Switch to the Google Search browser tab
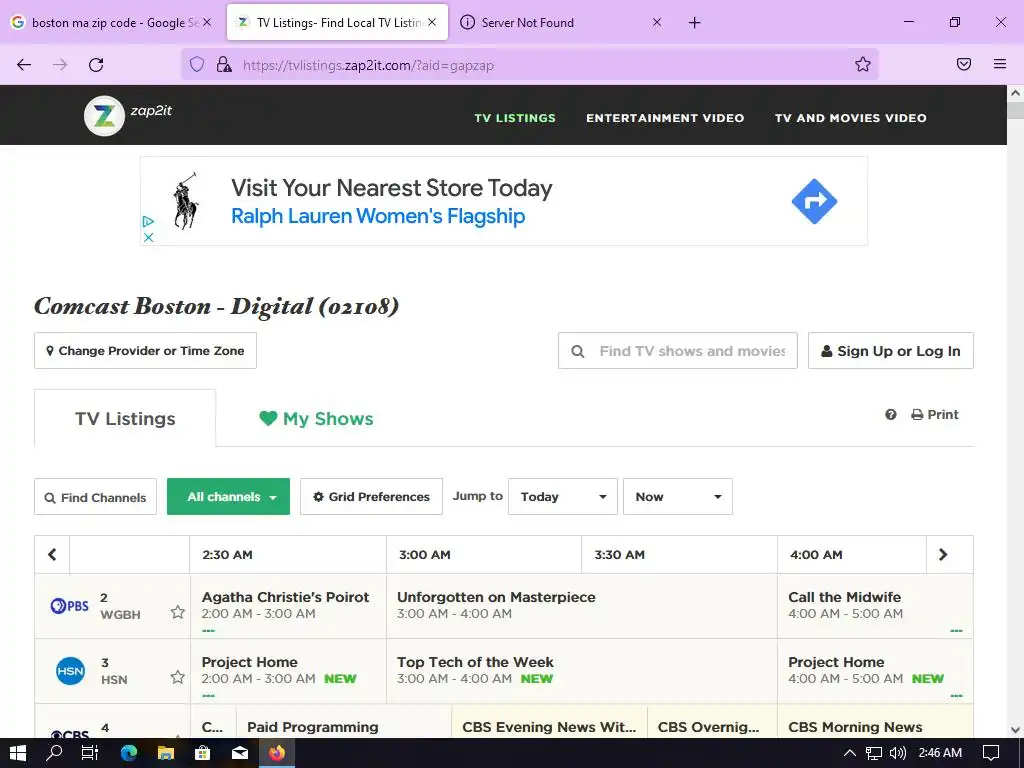 click(112, 23)
